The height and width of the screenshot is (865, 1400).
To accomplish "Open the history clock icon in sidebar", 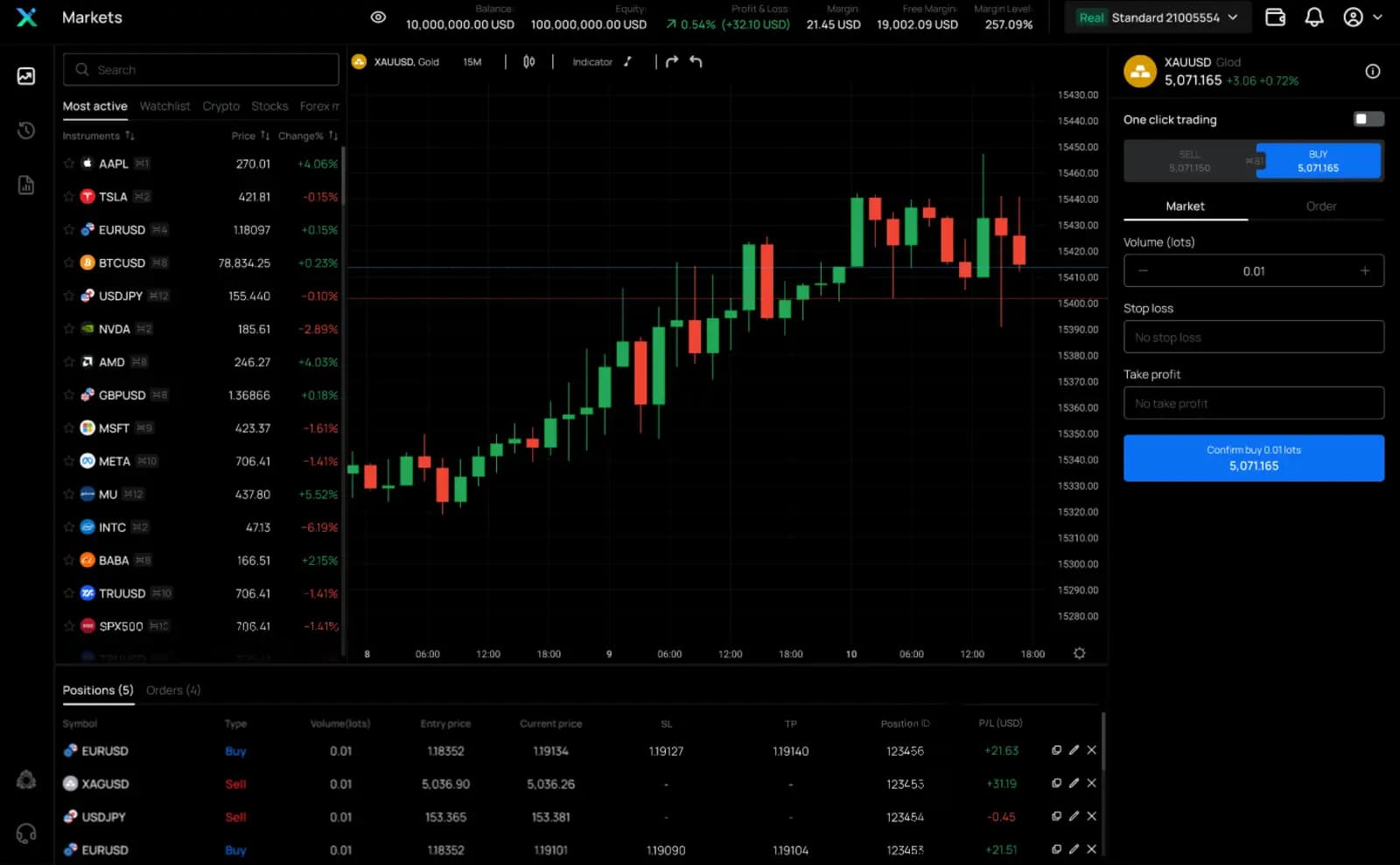I will [26, 130].
